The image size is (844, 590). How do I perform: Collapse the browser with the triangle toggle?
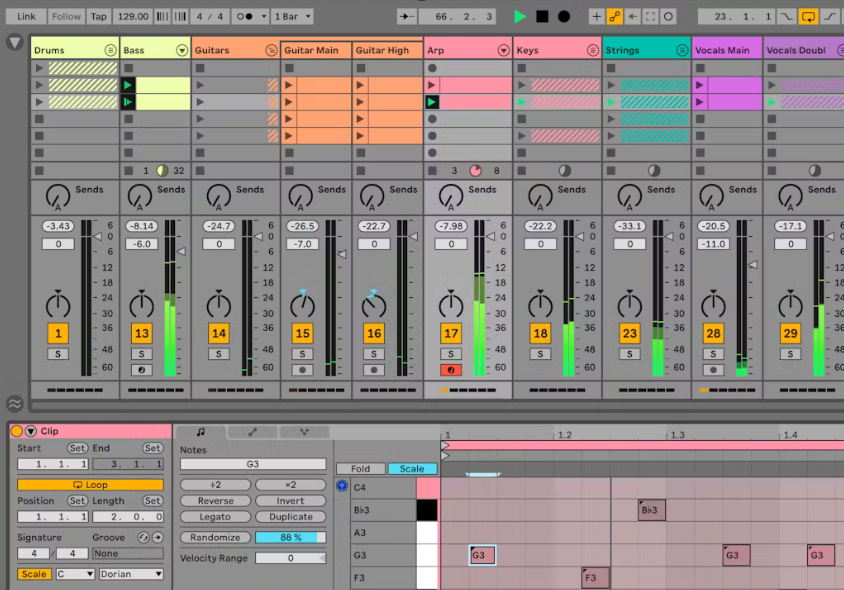(x=15, y=41)
